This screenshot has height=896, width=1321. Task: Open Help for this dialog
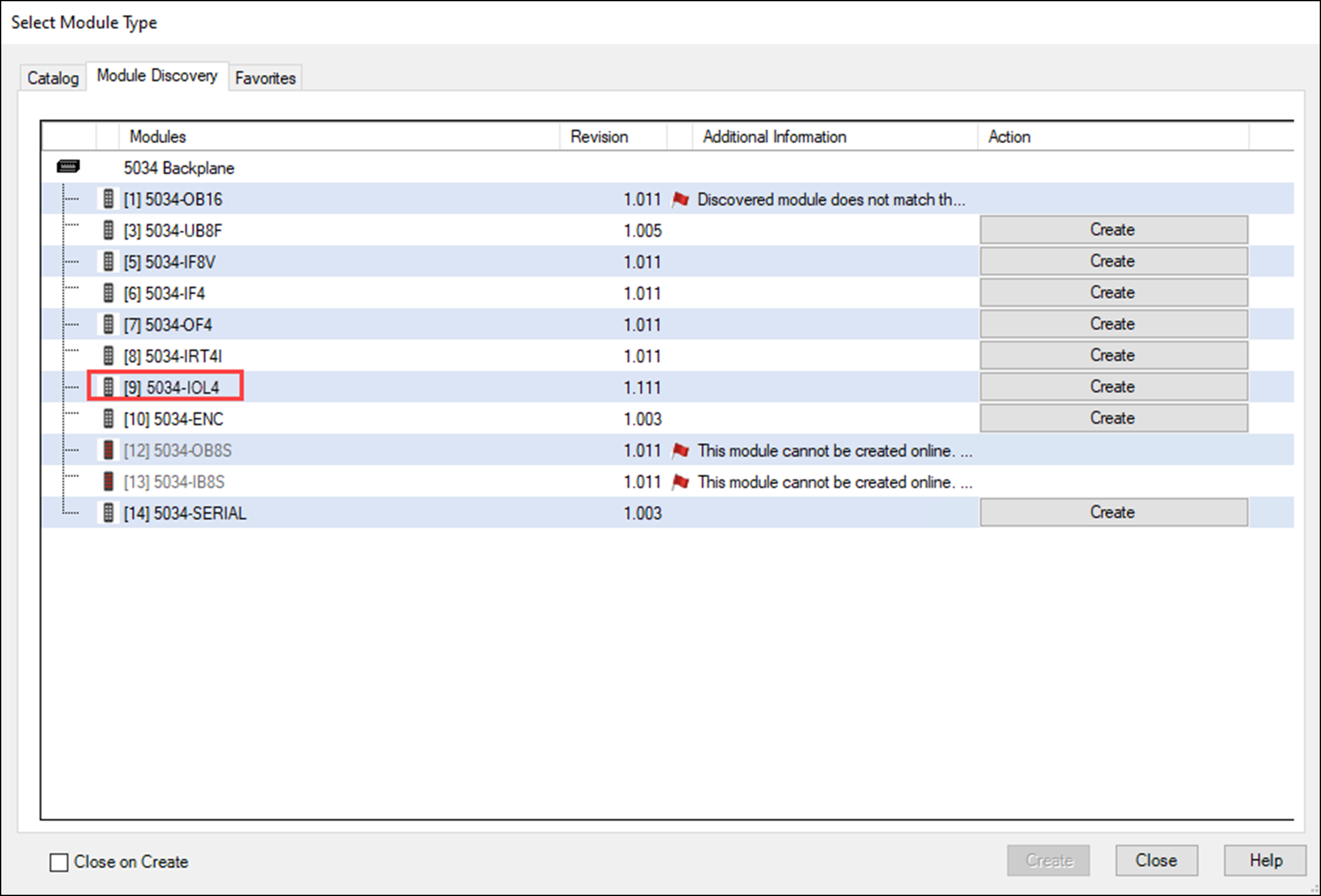(x=1265, y=860)
